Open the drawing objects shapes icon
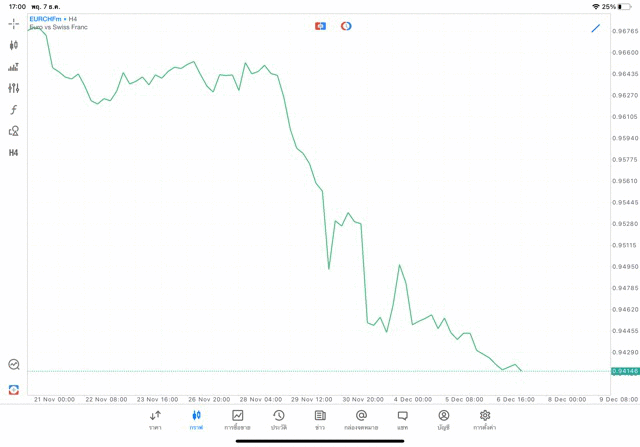 click(14, 131)
